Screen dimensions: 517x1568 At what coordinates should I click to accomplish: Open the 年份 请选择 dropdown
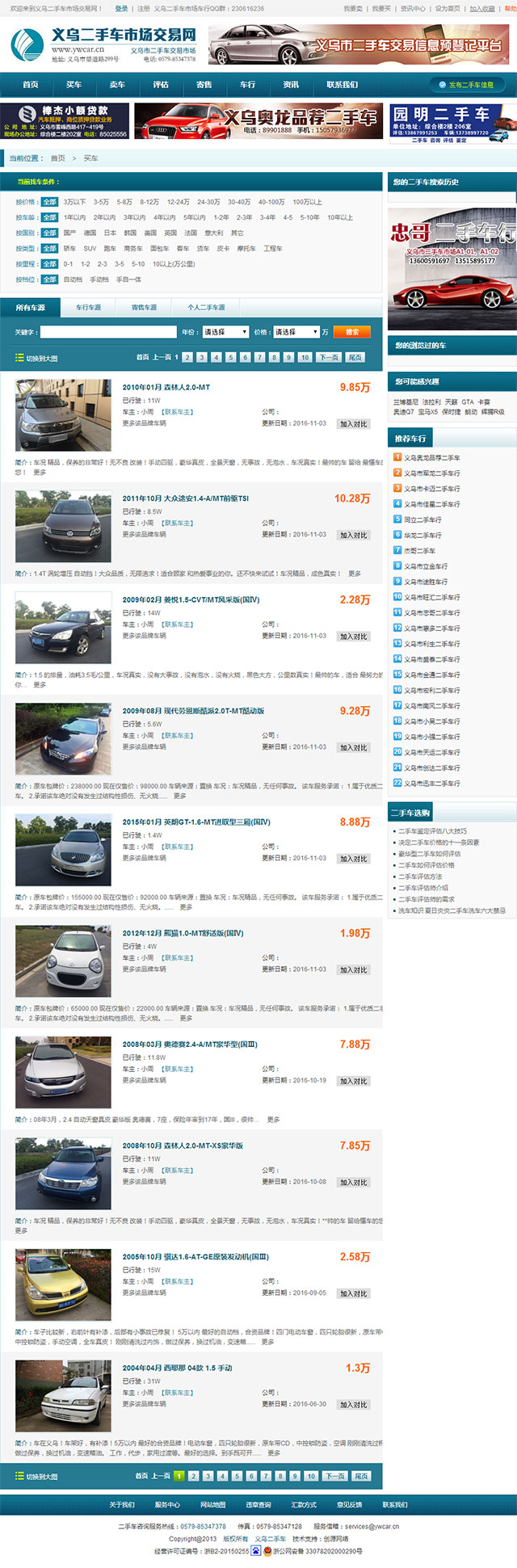pos(225,332)
